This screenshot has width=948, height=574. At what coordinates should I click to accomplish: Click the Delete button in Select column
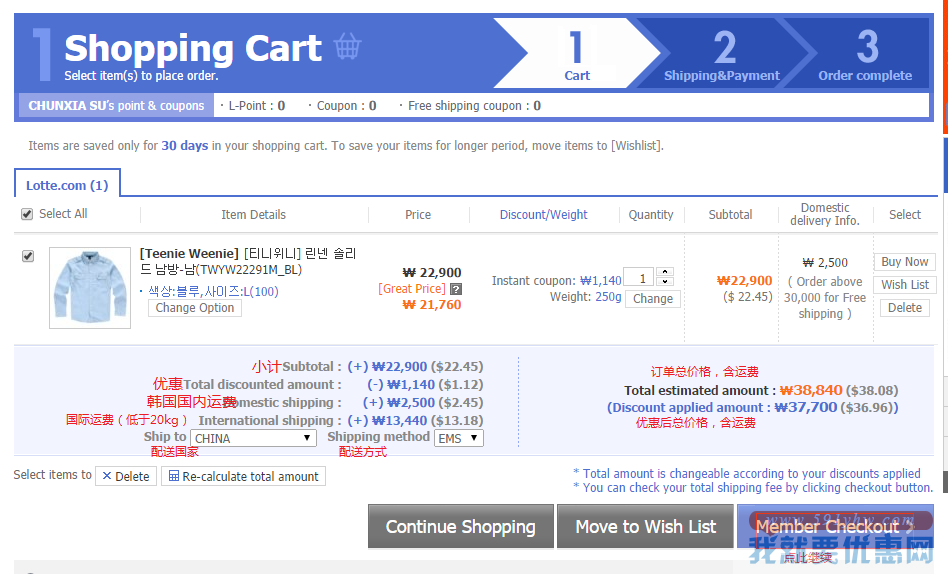coord(904,308)
